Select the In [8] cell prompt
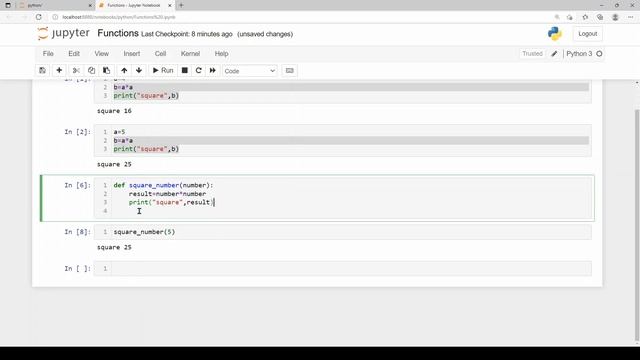 [x=77, y=232]
